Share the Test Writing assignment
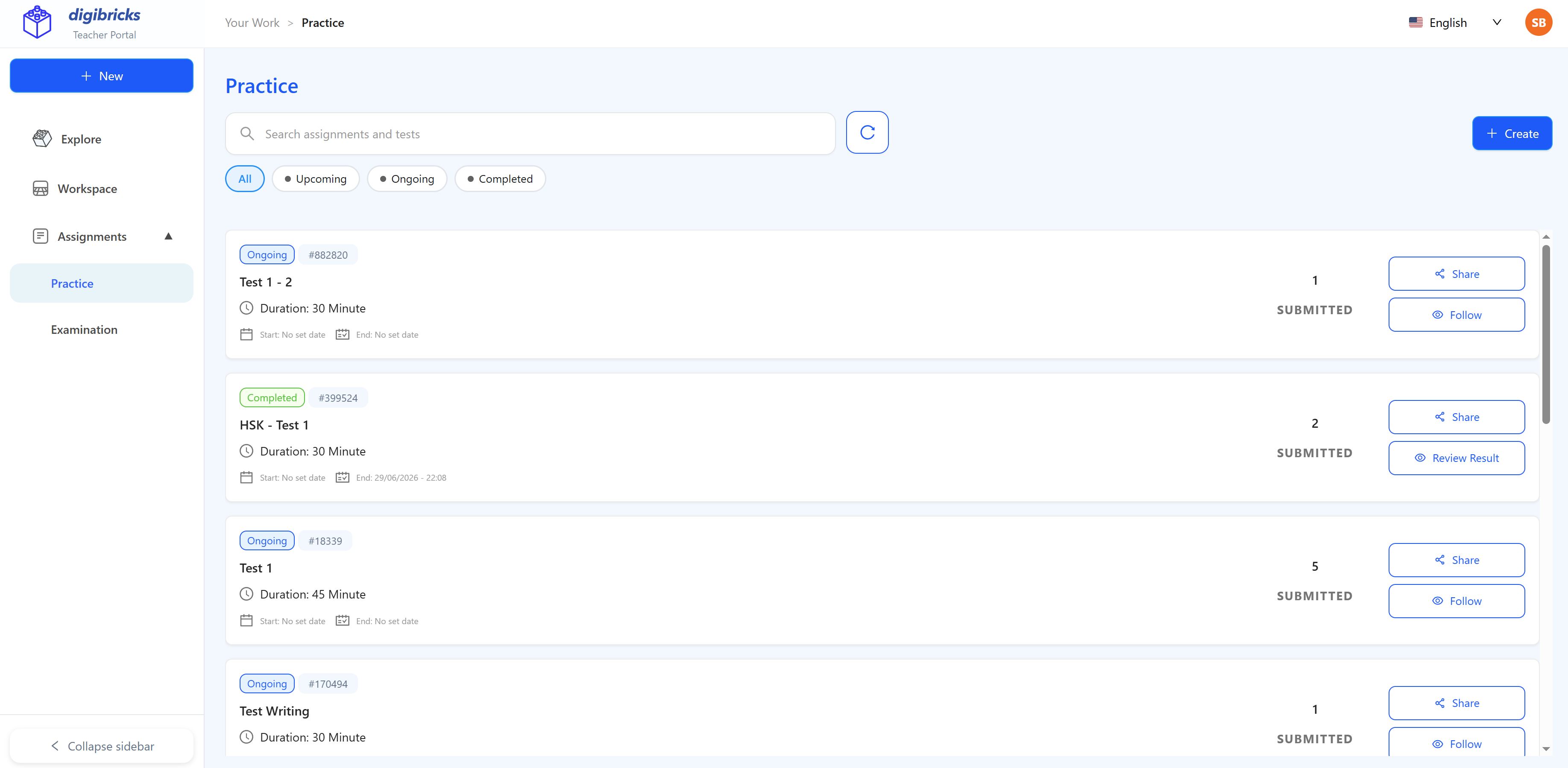The width and height of the screenshot is (1568, 768). [1456, 703]
